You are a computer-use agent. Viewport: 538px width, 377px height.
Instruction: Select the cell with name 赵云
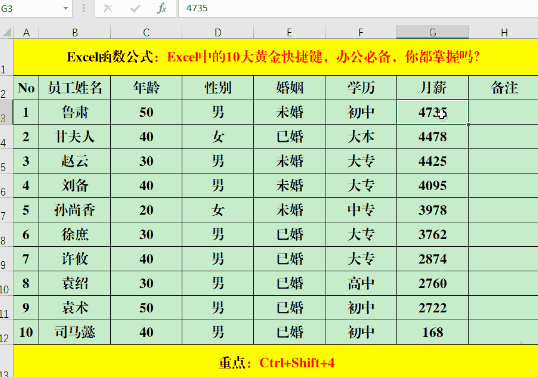[x=75, y=161]
